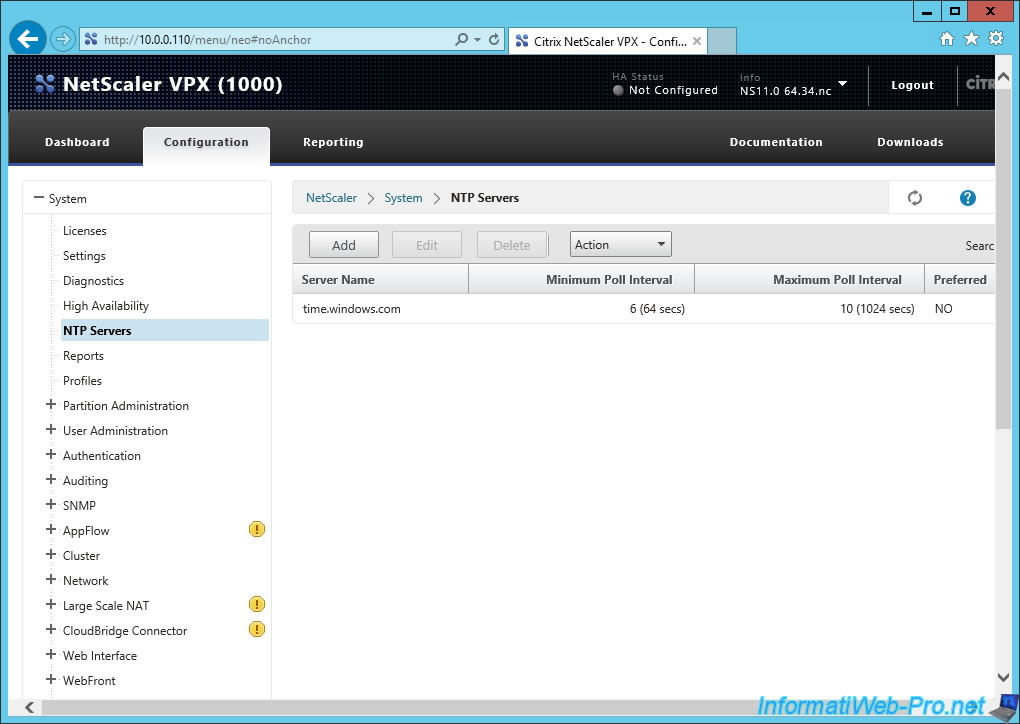Click the CloudBridge Connector warning icon
The width and height of the screenshot is (1020, 724).
pos(257,629)
